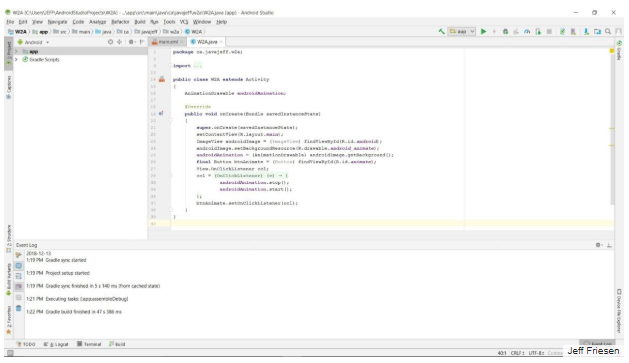Click the Apply Changes lightning icon
Image resolution: width=629 pixels, height=363 pixels.
494,31
